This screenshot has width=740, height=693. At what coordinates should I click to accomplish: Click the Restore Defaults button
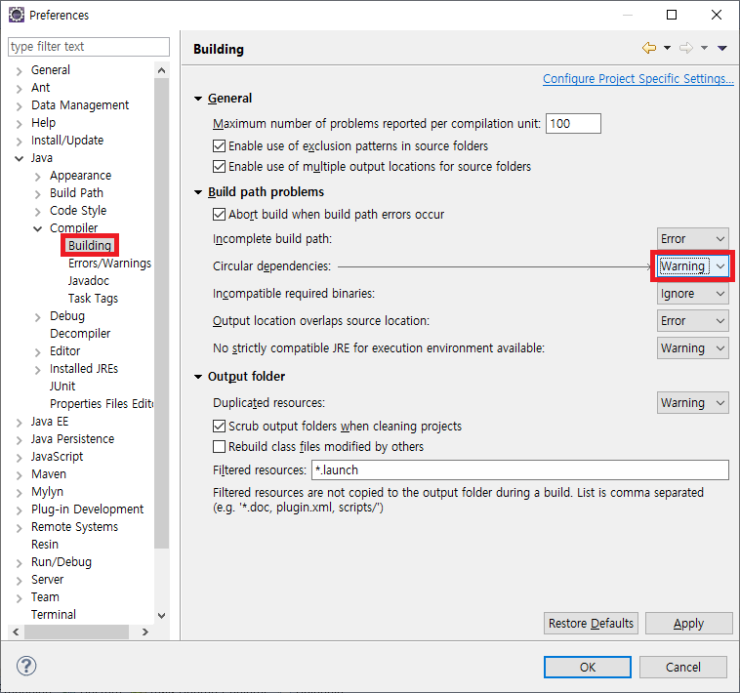coord(591,623)
